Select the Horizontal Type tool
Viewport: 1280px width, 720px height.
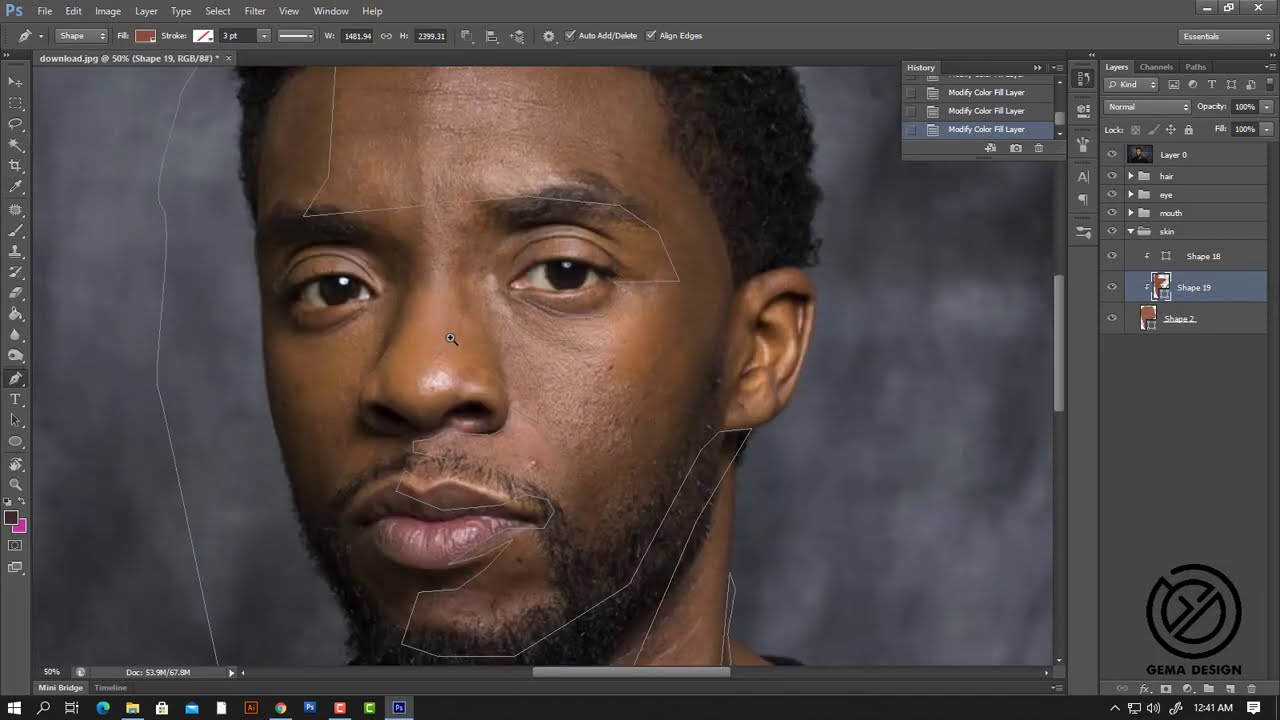point(15,400)
